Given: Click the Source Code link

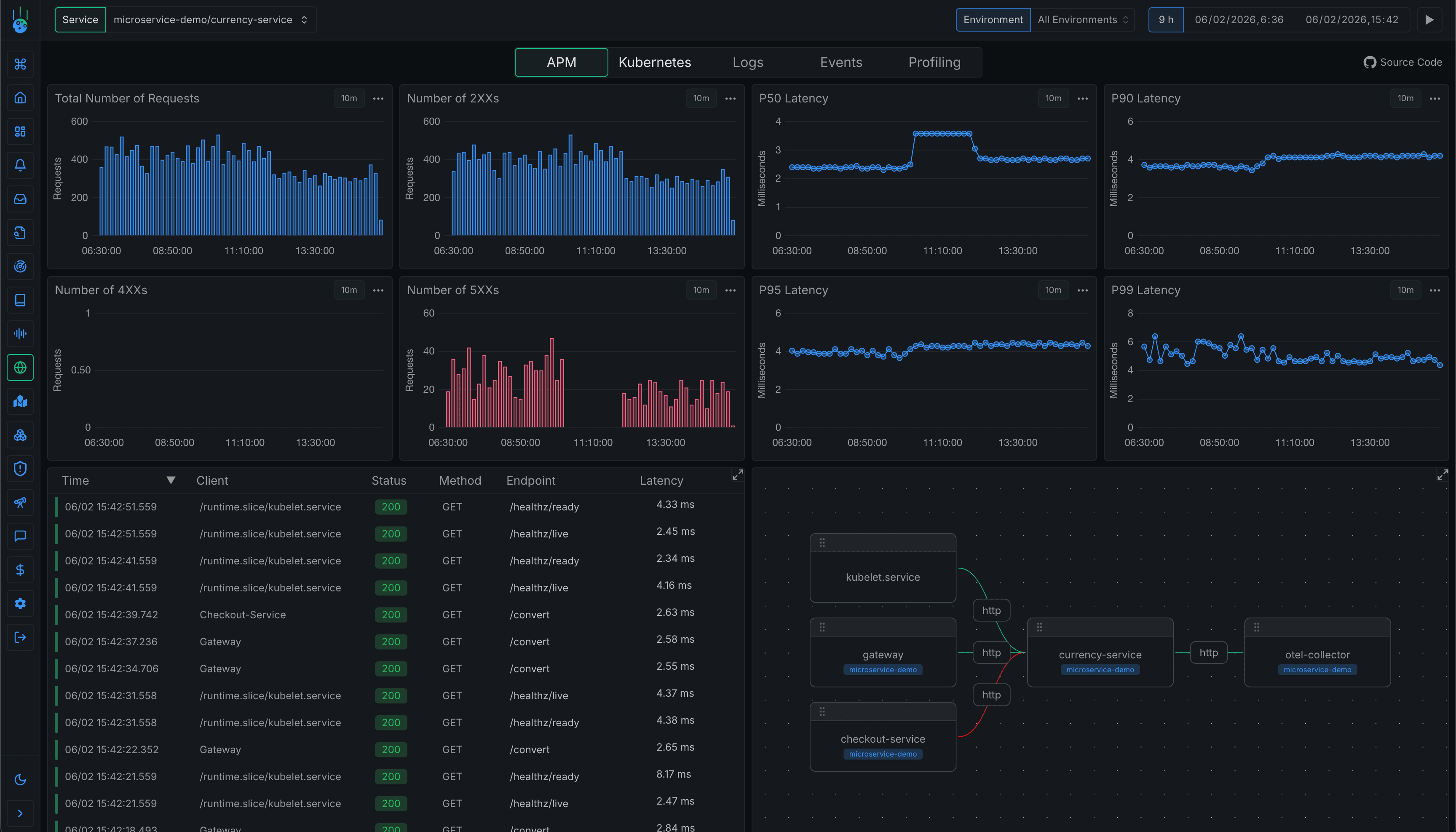Looking at the screenshot, I should (x=1403, y=62).
